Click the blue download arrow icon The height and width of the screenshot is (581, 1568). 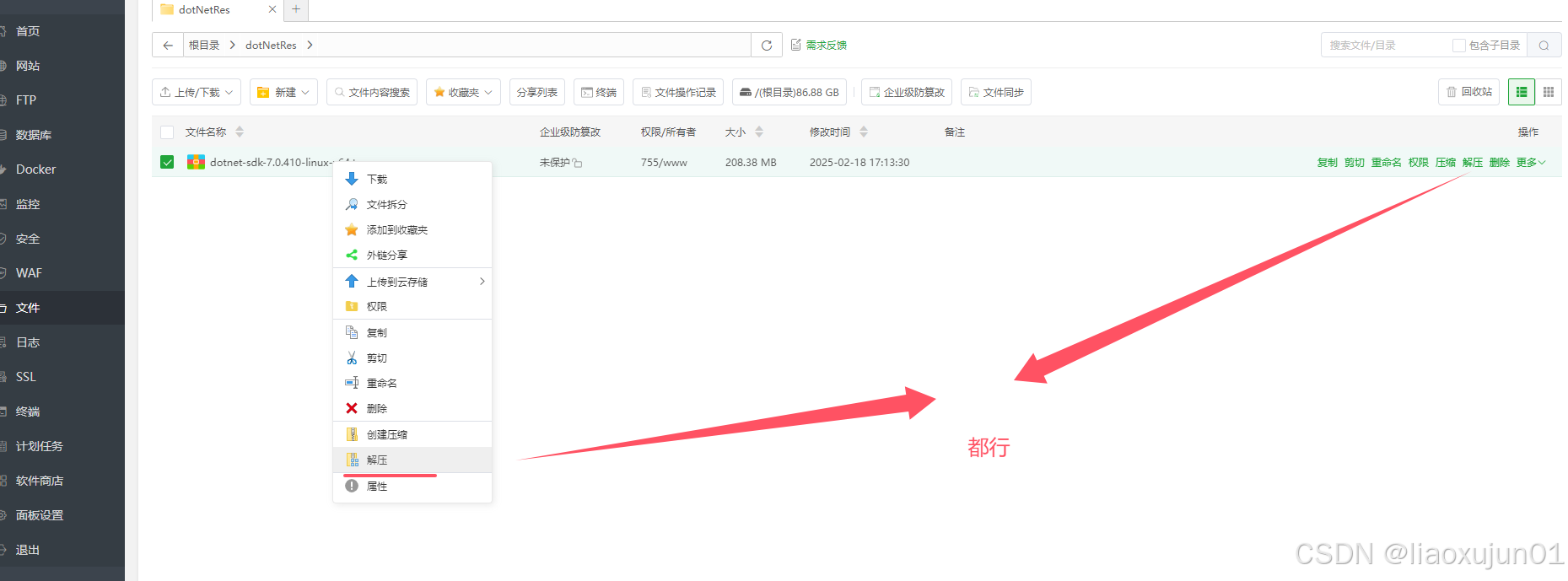pyautogui.click(x=352, y=179)
